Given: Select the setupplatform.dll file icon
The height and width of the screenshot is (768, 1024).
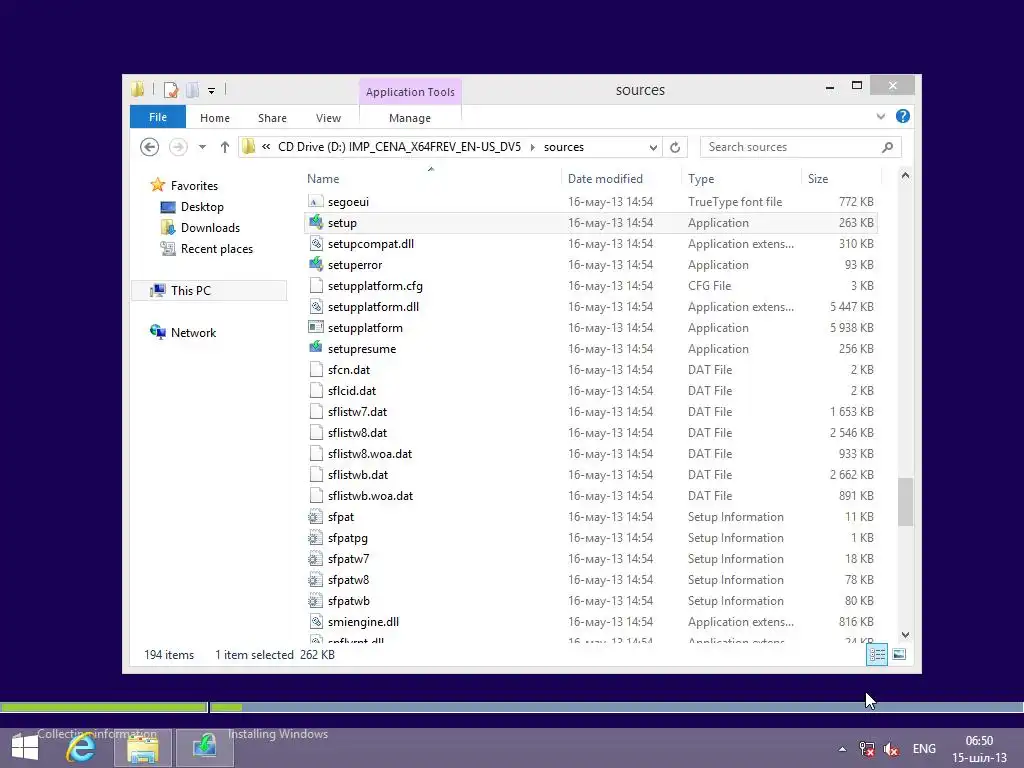Looking at the screenshot, I should (316, 306).
